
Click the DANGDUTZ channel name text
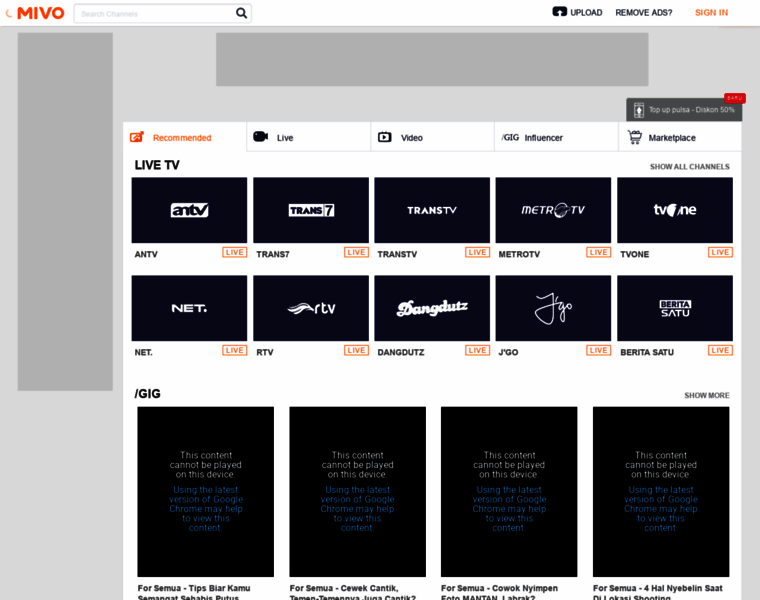coord(401,352)
